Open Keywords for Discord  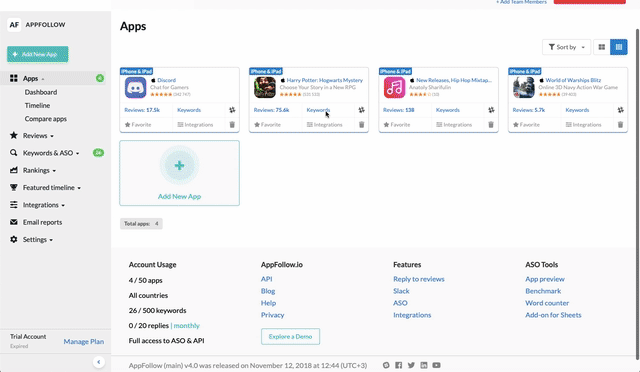[x=189, y=110]
